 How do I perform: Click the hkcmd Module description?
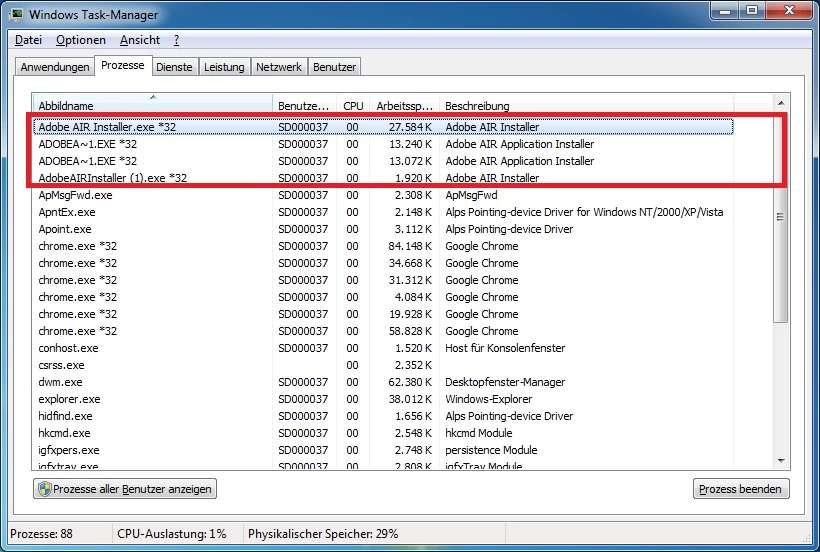click(x=479, y=433)
